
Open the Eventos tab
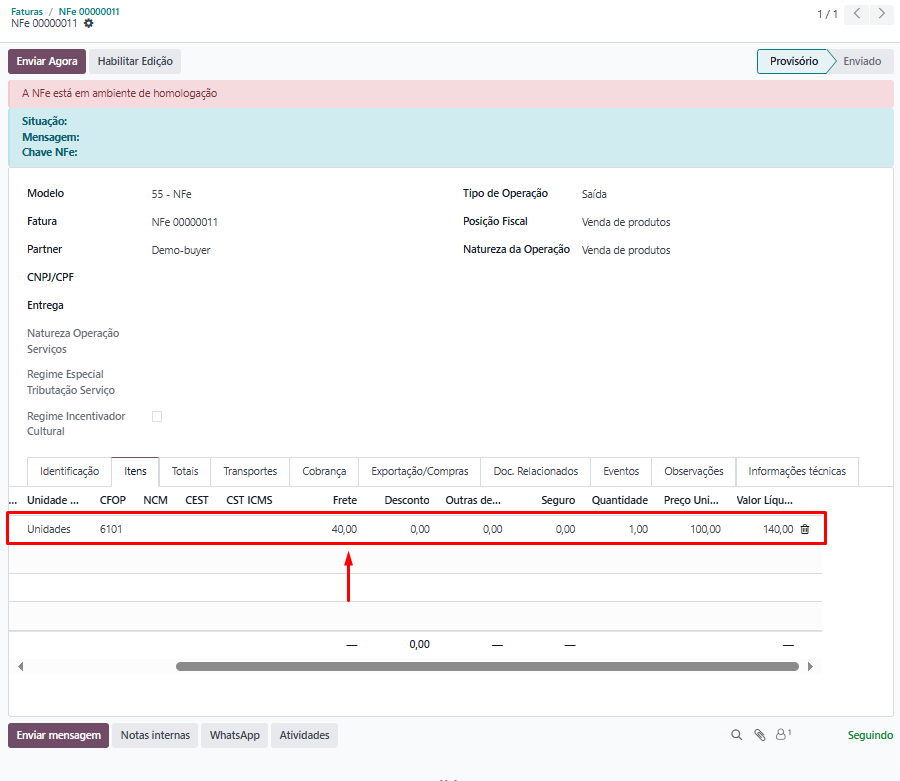[x=621, y=471]
